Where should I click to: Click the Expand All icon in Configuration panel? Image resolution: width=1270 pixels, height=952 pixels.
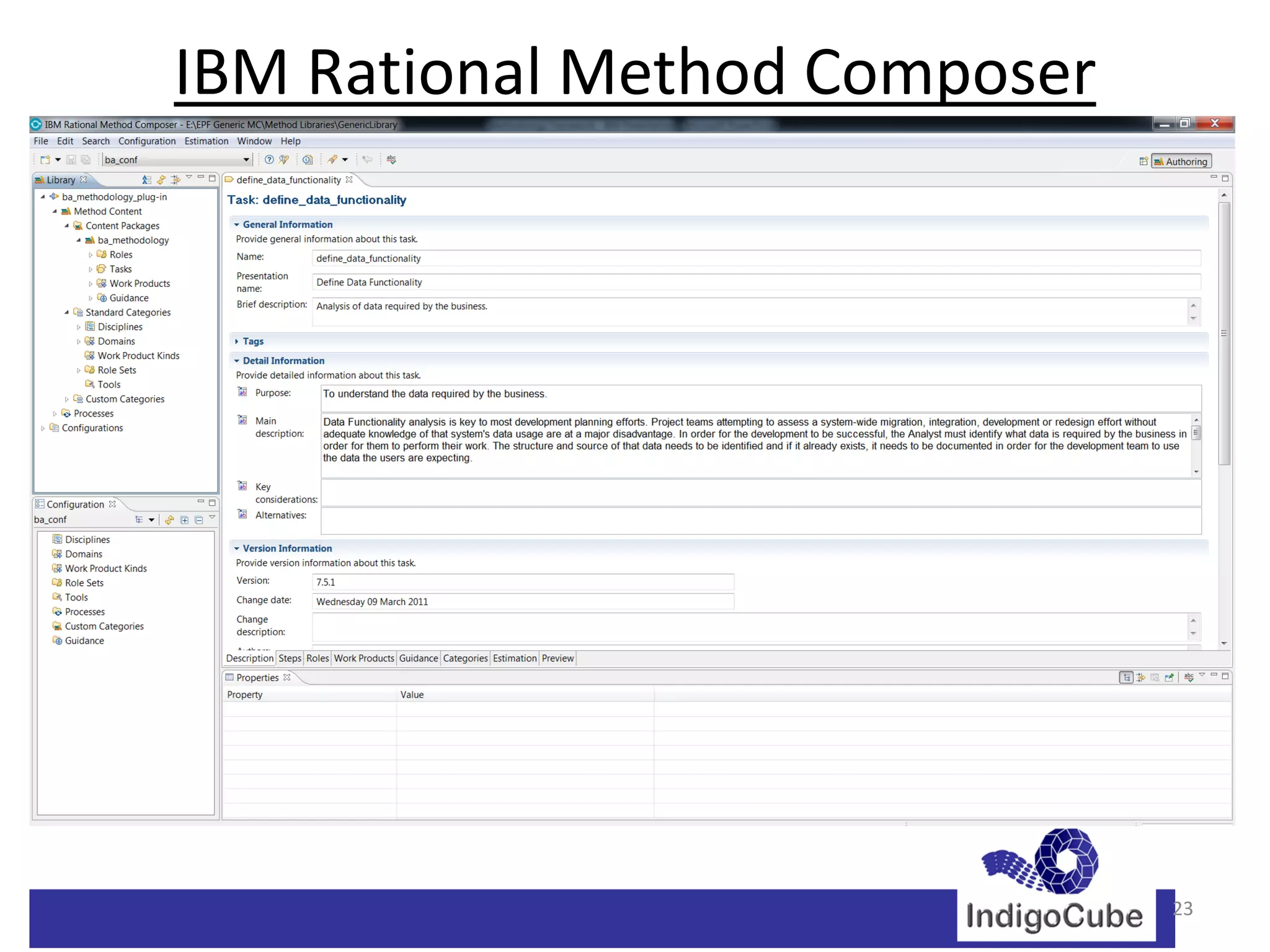184,520
